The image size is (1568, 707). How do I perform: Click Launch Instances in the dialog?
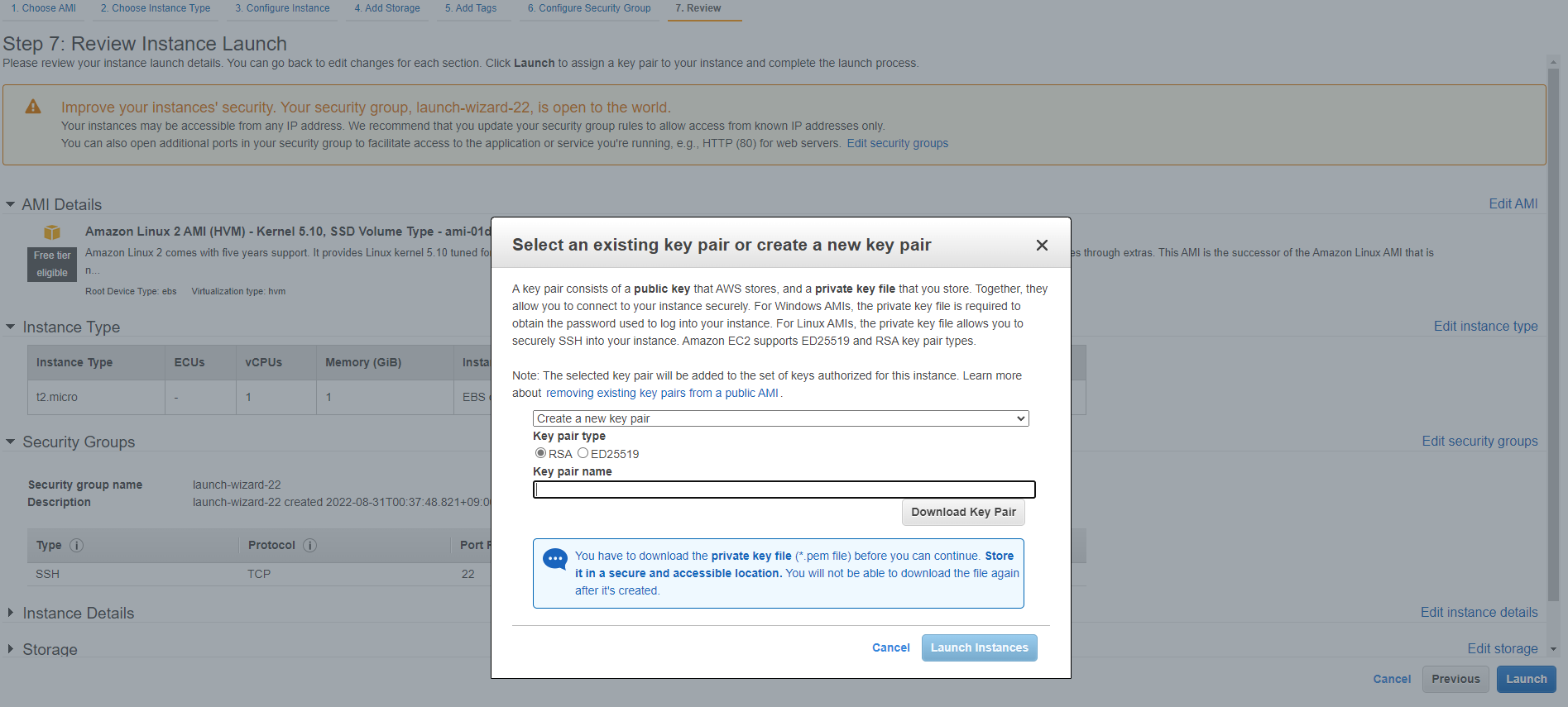[980, 647]
